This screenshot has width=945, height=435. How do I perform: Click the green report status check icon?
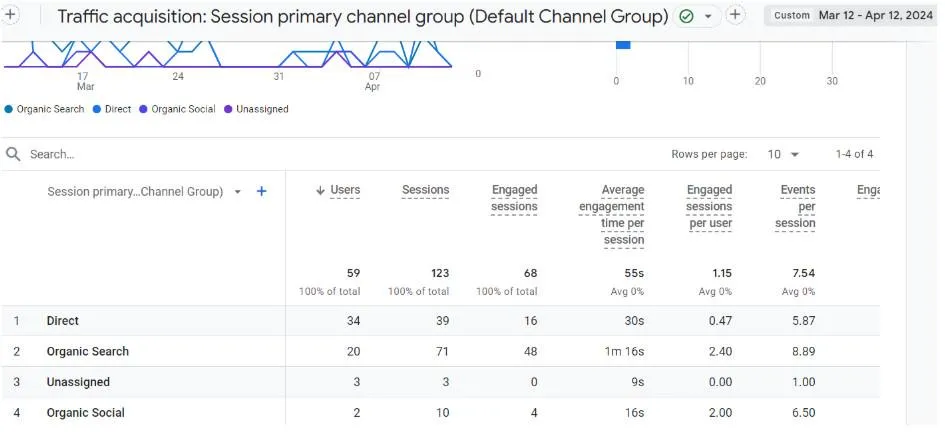coord(686,16)
